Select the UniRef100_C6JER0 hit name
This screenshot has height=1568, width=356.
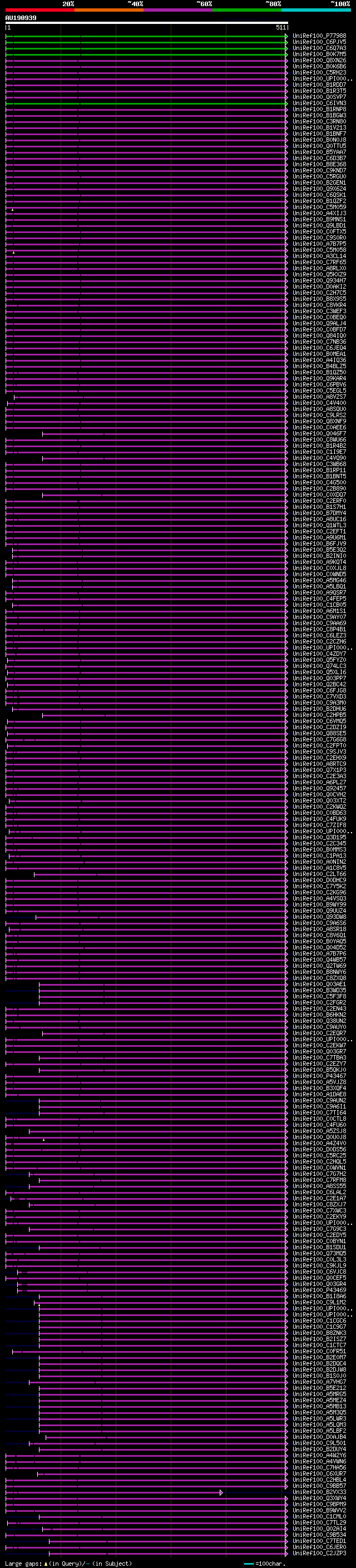point(319,1547)
